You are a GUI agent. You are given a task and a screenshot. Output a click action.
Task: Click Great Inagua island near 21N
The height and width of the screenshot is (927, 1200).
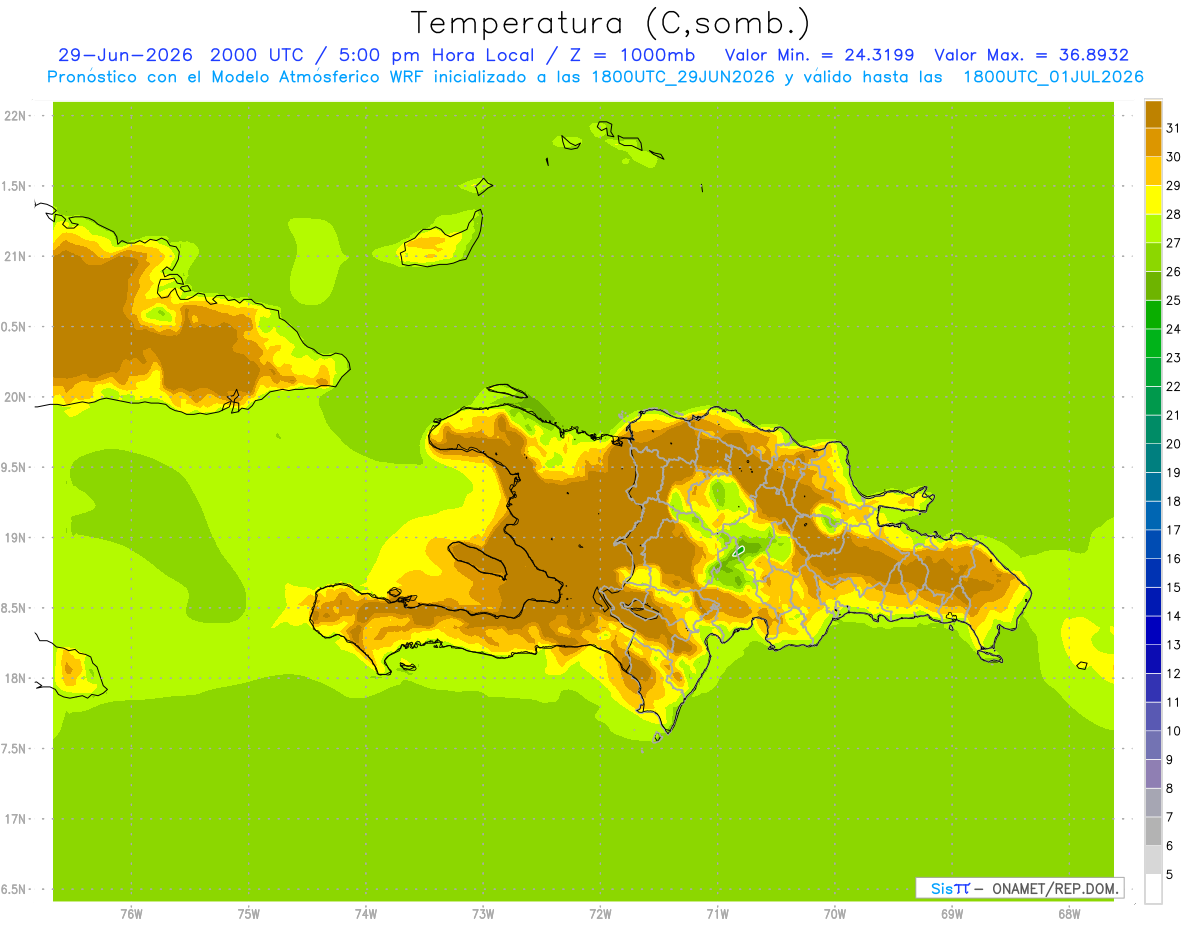[441, 240]
